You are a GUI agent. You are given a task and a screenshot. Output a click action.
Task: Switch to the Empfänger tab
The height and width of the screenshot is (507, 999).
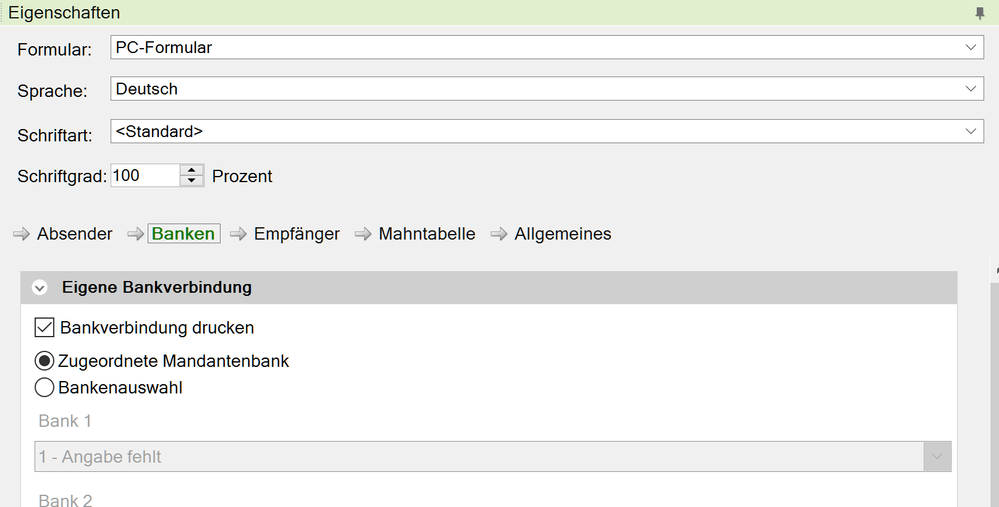[297, 234]
